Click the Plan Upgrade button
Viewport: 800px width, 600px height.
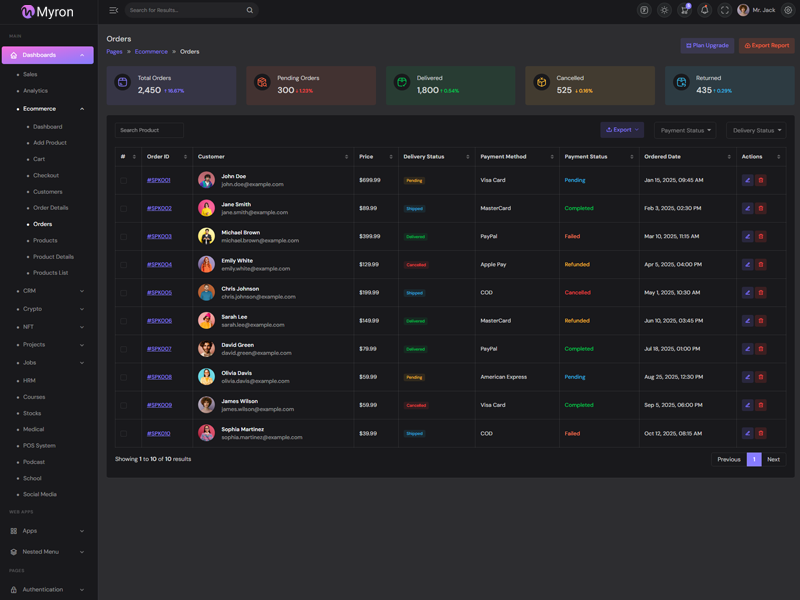[707, 45]
